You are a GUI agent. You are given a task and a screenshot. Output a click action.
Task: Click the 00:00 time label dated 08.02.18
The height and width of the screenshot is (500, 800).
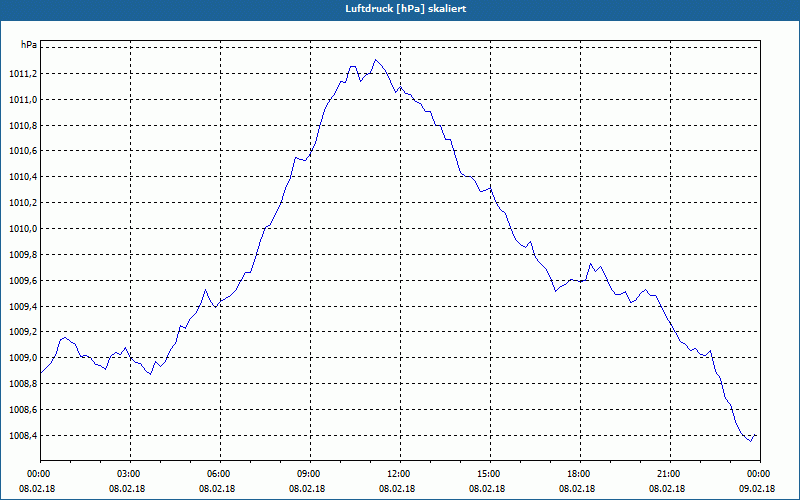click(41, 474)
